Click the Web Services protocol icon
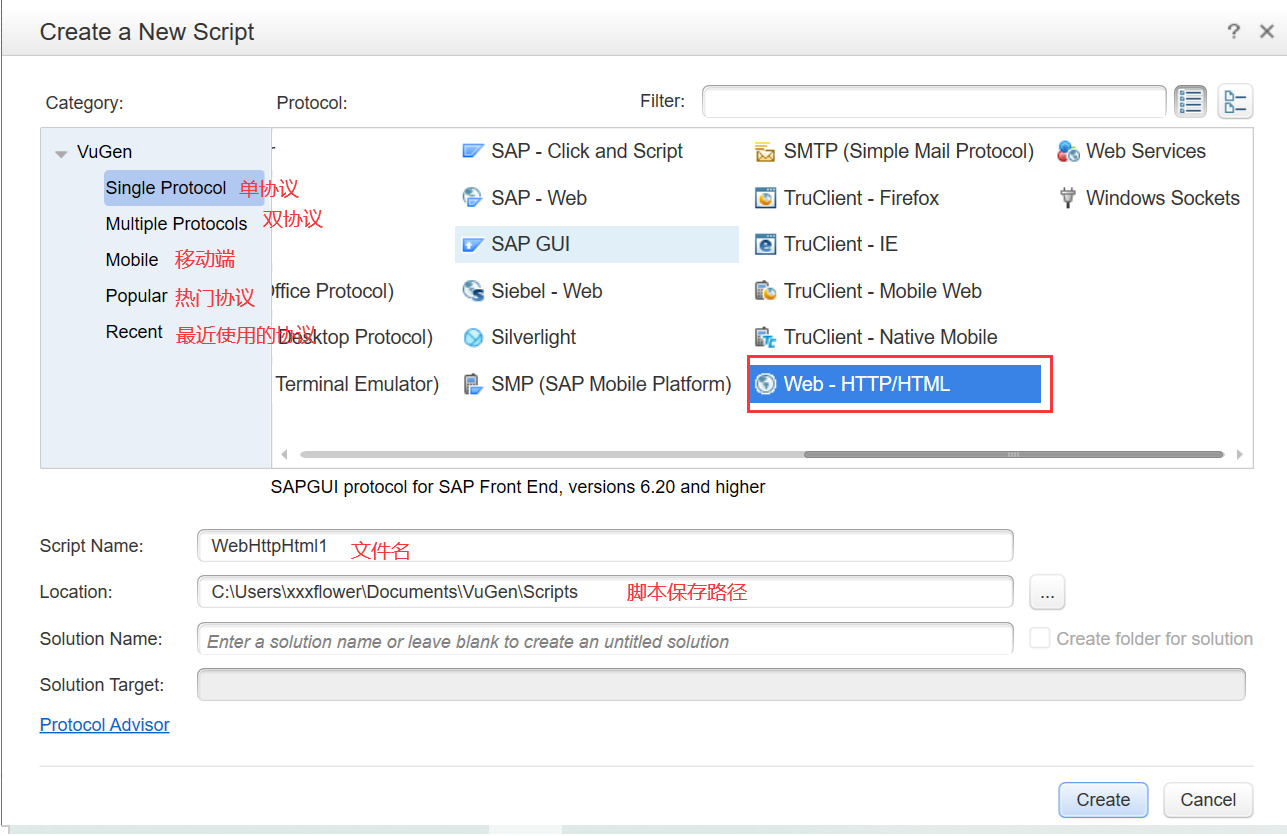Screen dimensions: 1287x836 [1068, 152]
